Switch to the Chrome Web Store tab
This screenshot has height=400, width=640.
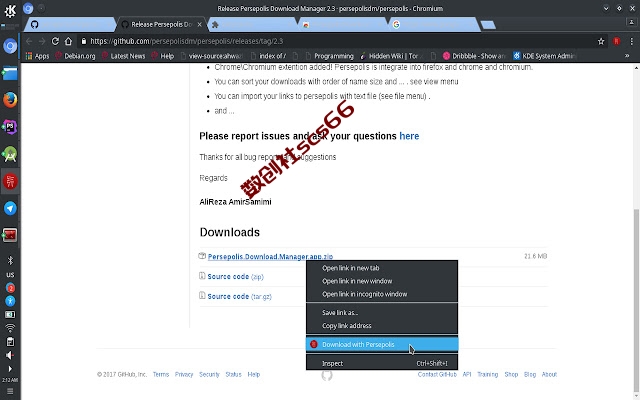tap(344, 24)
